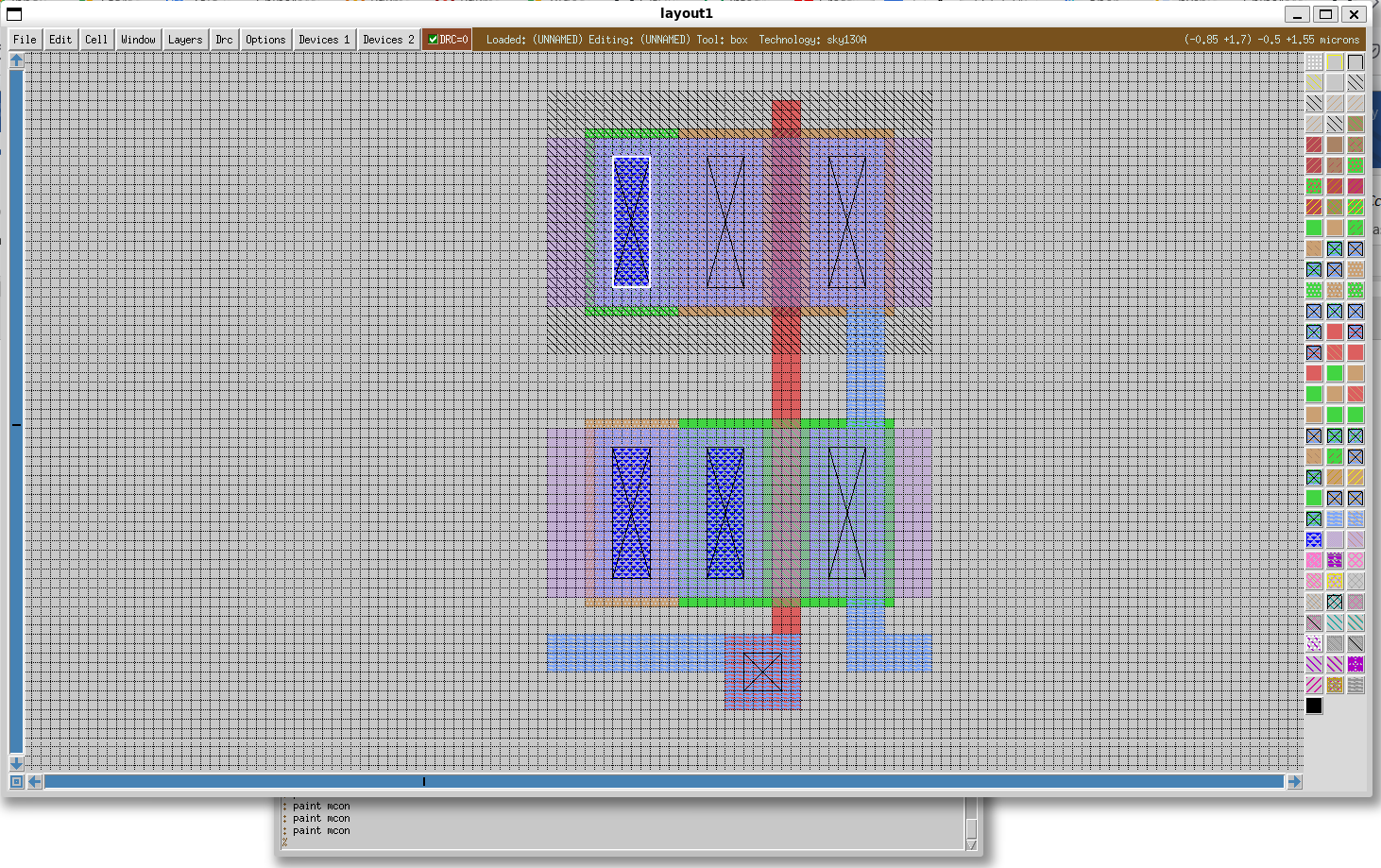Select the gold textured layer icon
Image resolution: width=1381 pixels, height=868 pixels.
pyautogui.click(x=1335, y=685)
